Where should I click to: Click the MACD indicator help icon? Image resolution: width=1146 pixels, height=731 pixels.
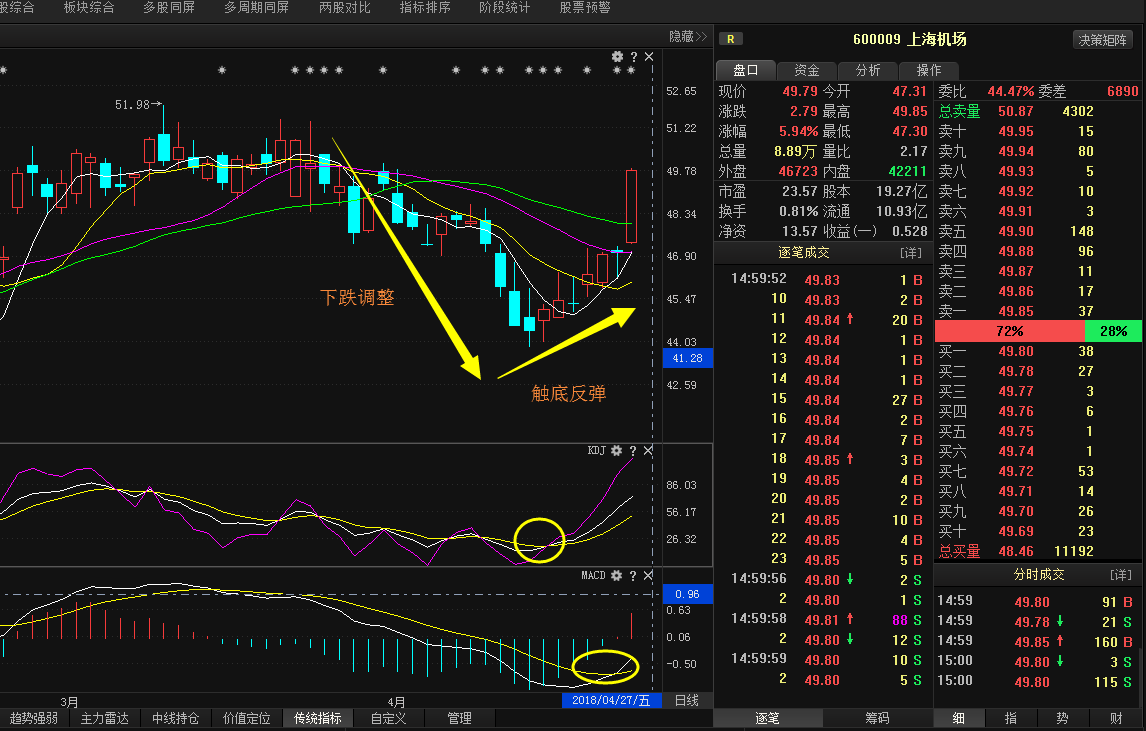(x=633, y=576)
